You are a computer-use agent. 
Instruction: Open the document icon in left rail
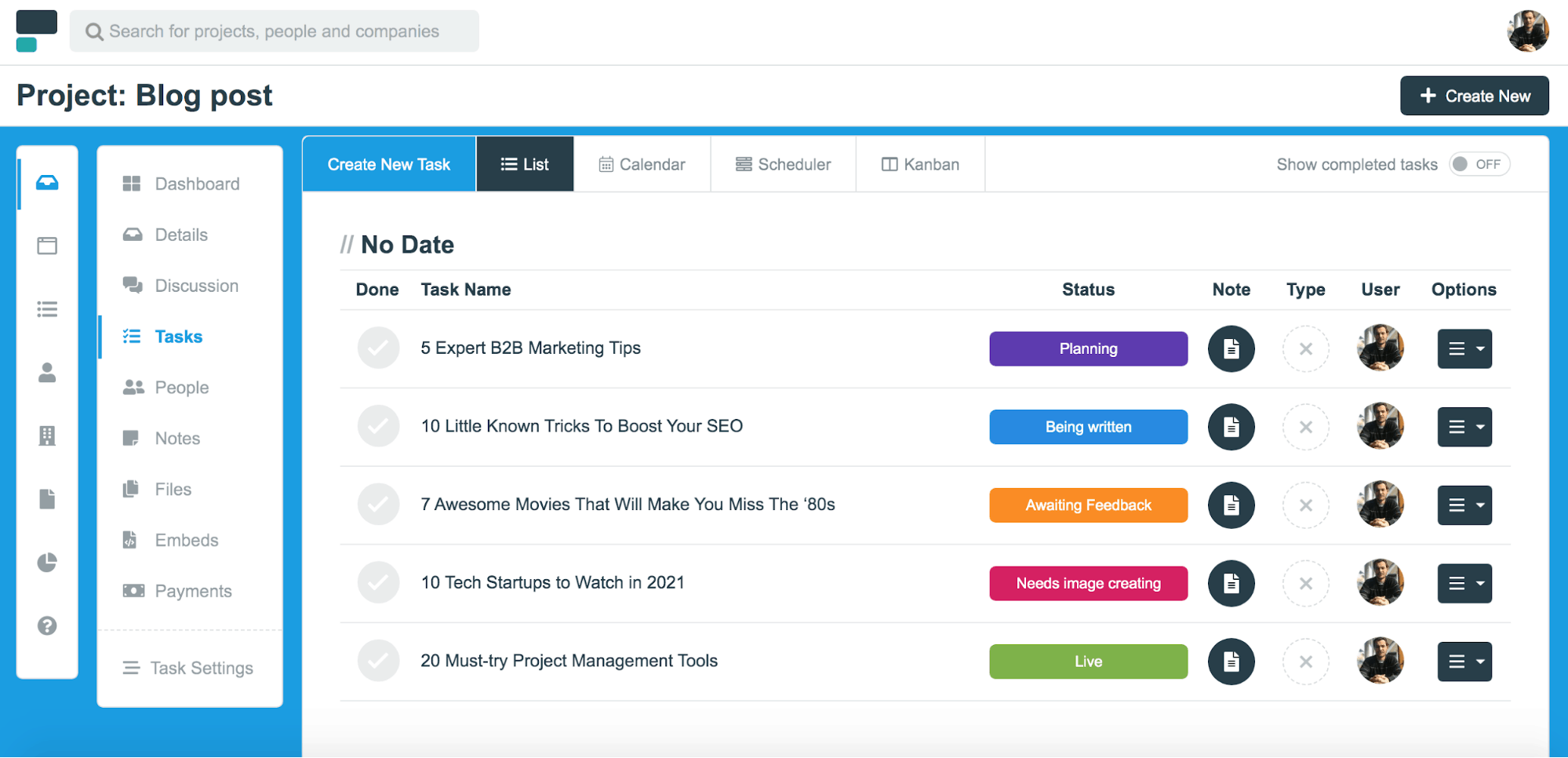tap(47, 499)
